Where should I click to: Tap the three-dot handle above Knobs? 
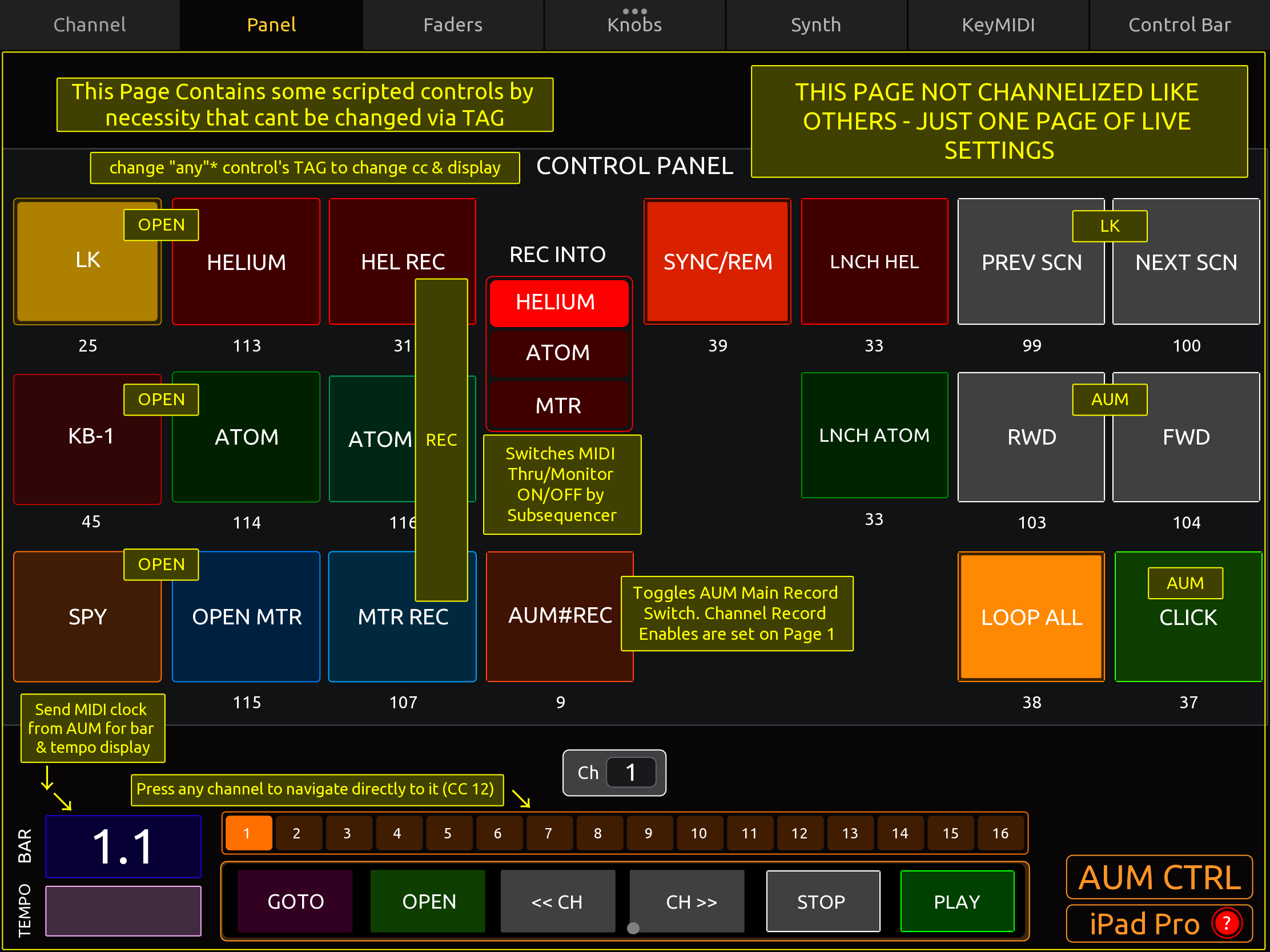point(634,11)
